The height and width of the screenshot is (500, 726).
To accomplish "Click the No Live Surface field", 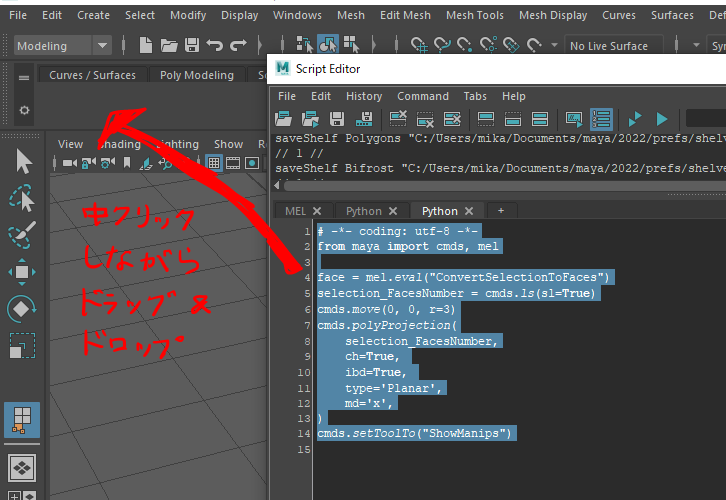I will 614,46.
